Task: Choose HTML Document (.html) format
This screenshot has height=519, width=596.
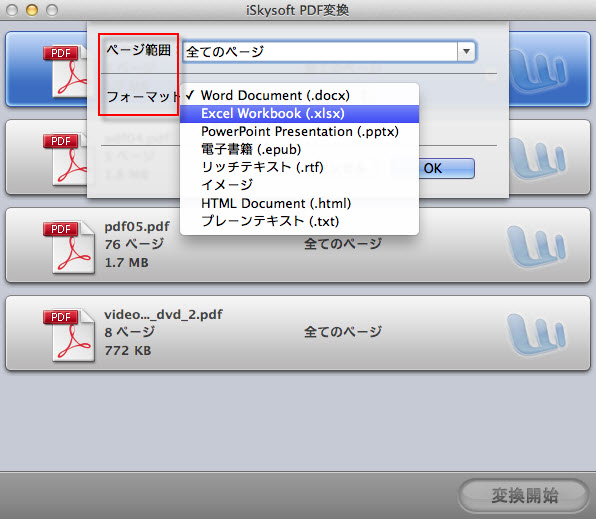Action: (300, 203)
